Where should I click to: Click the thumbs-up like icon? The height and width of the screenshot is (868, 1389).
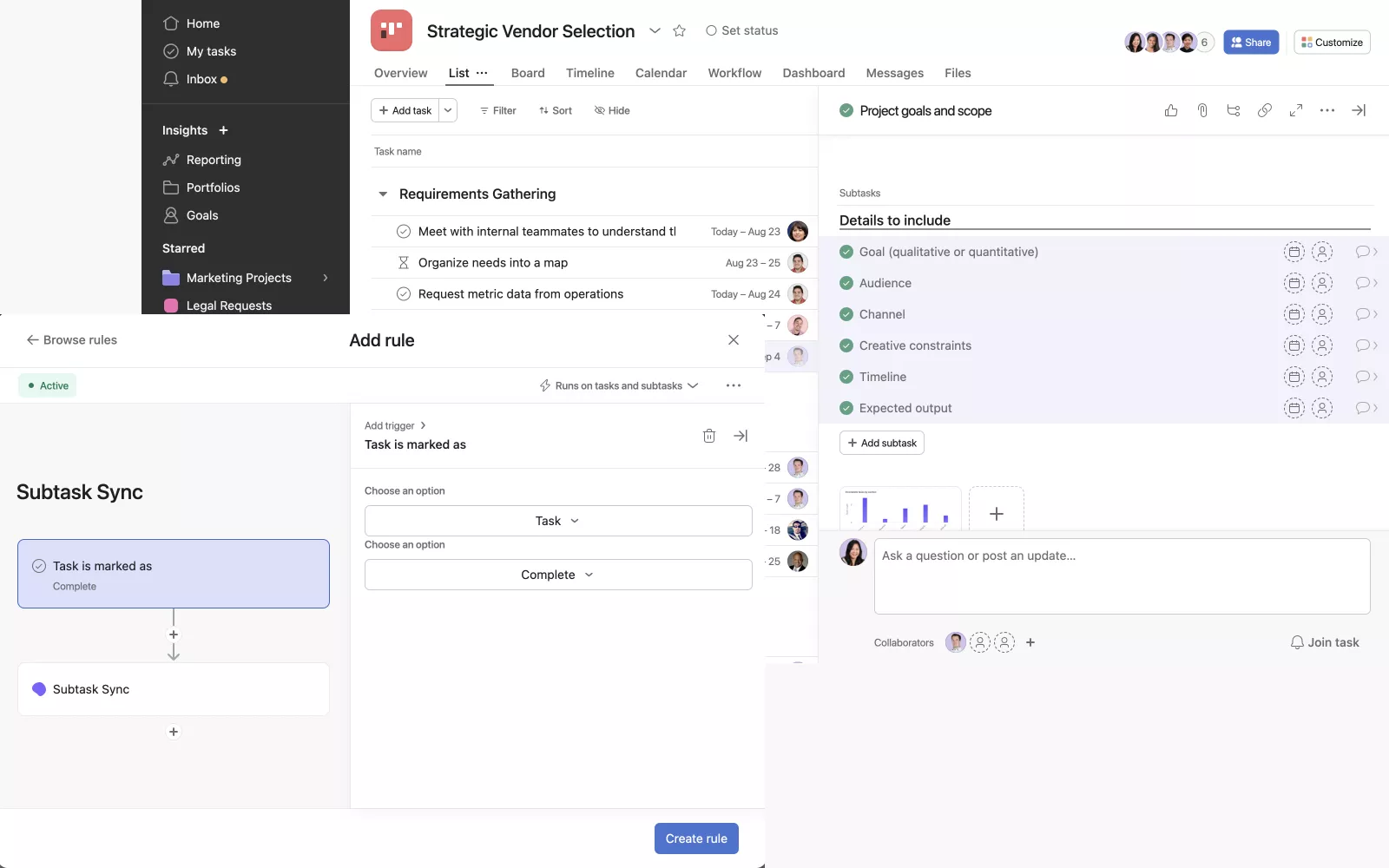(x=1171, y=110)
